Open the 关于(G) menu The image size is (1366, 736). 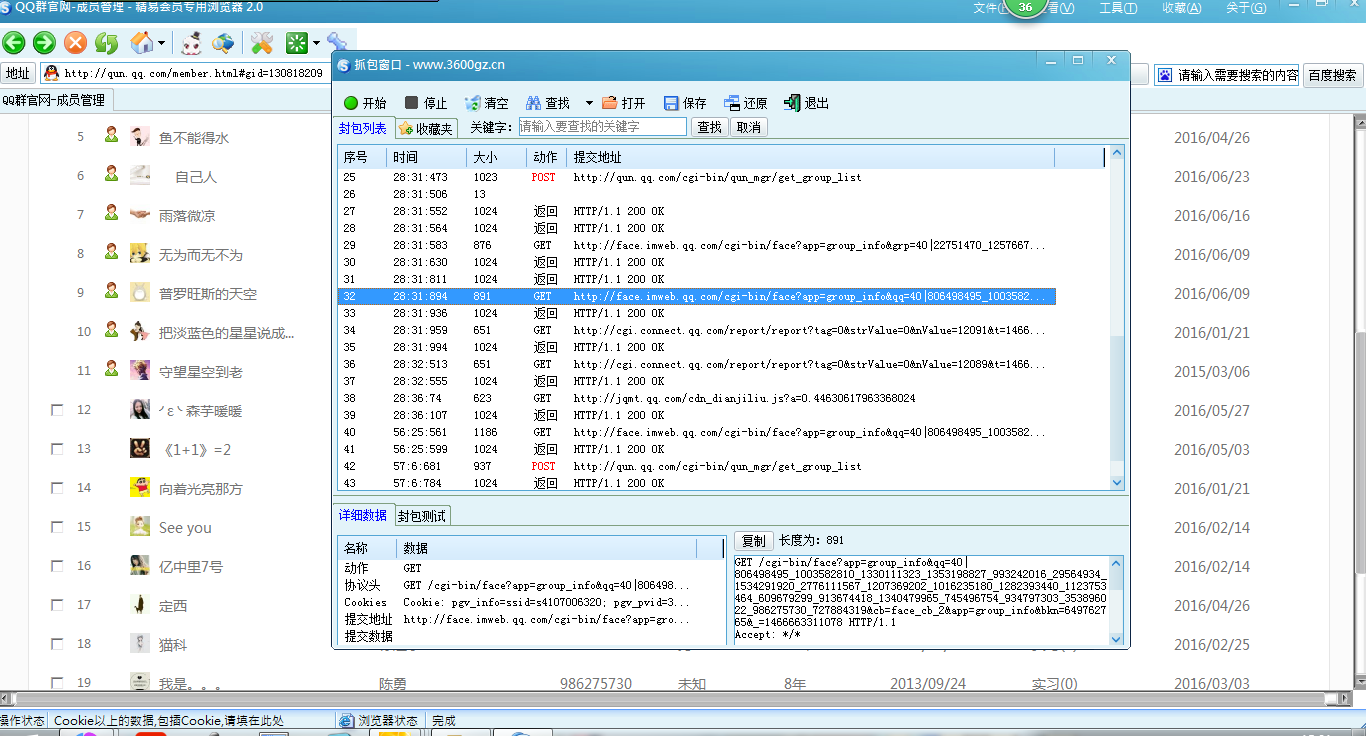[1246, 8]
